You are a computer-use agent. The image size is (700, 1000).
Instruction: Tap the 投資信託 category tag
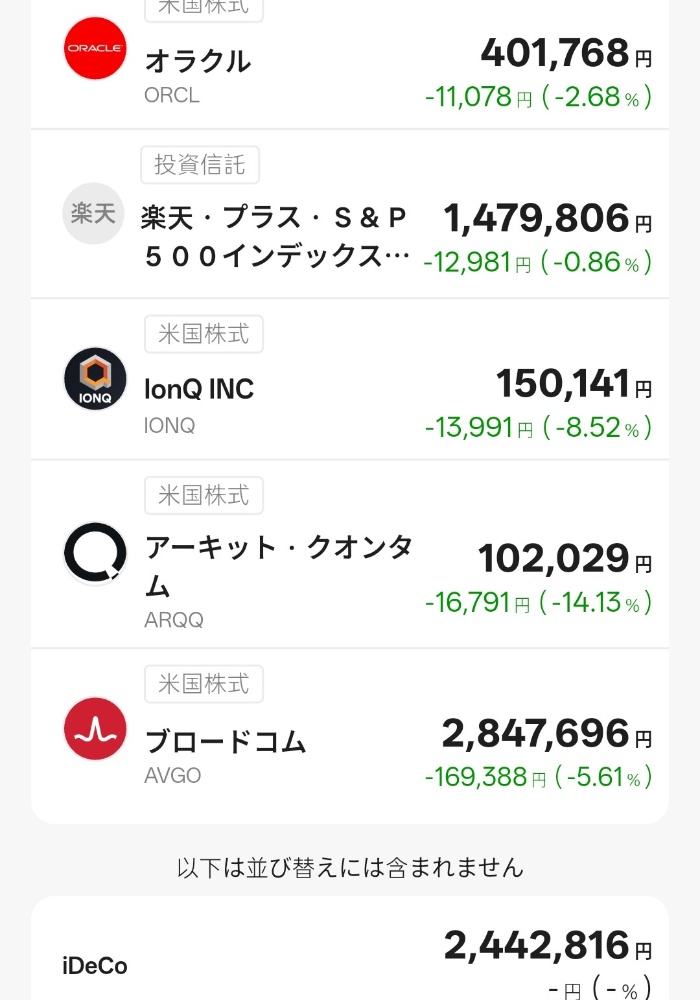pos(200,165)
